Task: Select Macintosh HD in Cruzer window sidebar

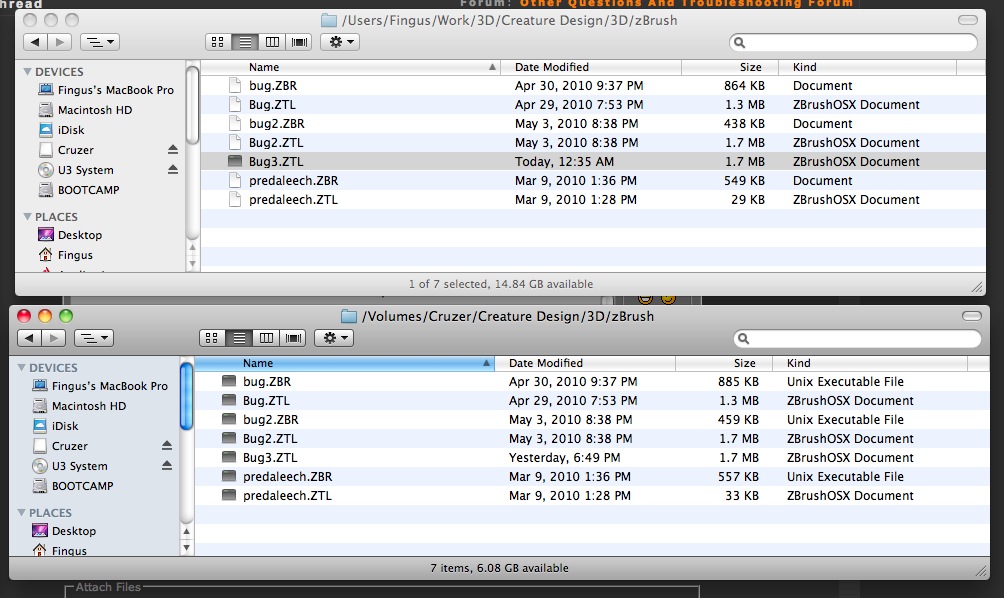Action: (x=79, y=406)
